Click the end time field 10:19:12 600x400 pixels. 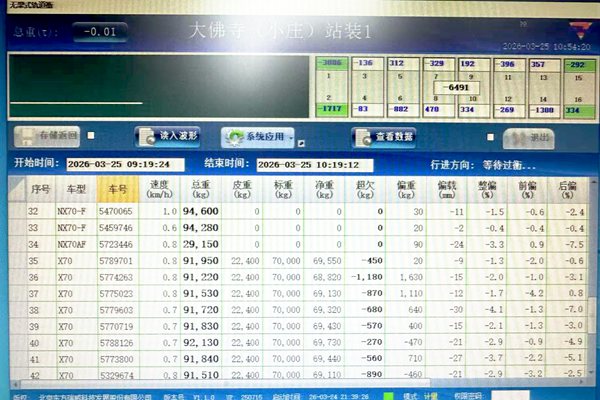coord(308,164)
